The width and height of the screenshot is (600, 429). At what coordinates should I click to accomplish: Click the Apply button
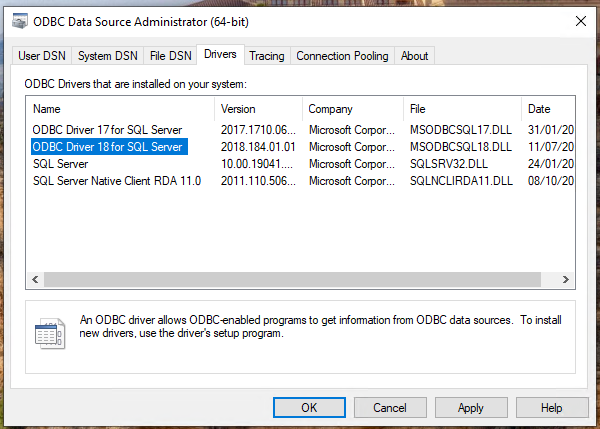click(471, 408)
